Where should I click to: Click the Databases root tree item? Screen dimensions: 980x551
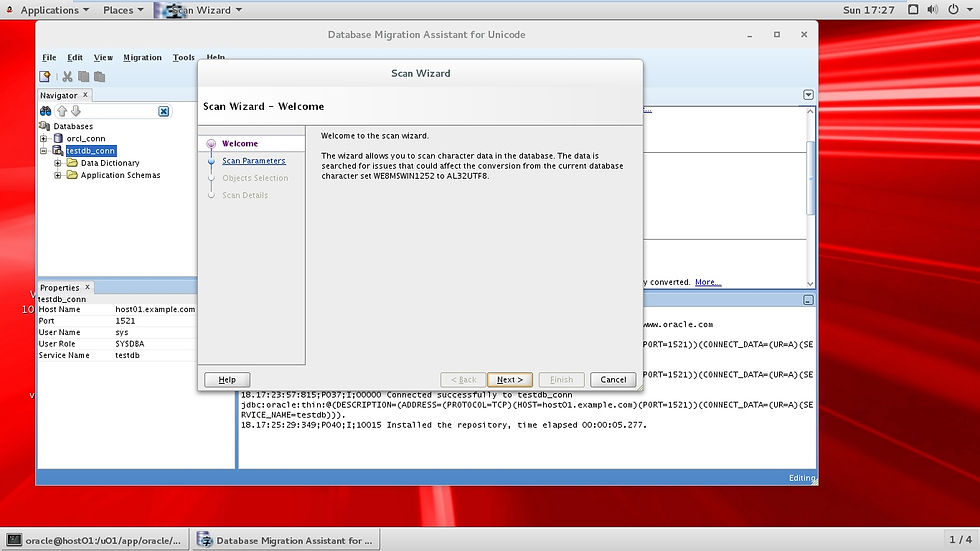pyautogui.click(x=73, y=126)
